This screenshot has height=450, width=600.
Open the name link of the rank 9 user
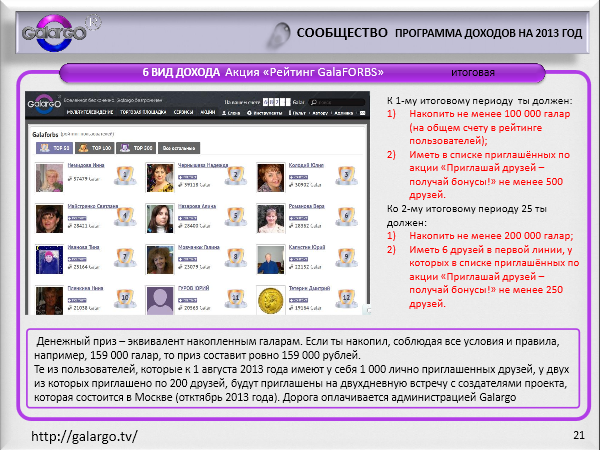coord(307,247)
